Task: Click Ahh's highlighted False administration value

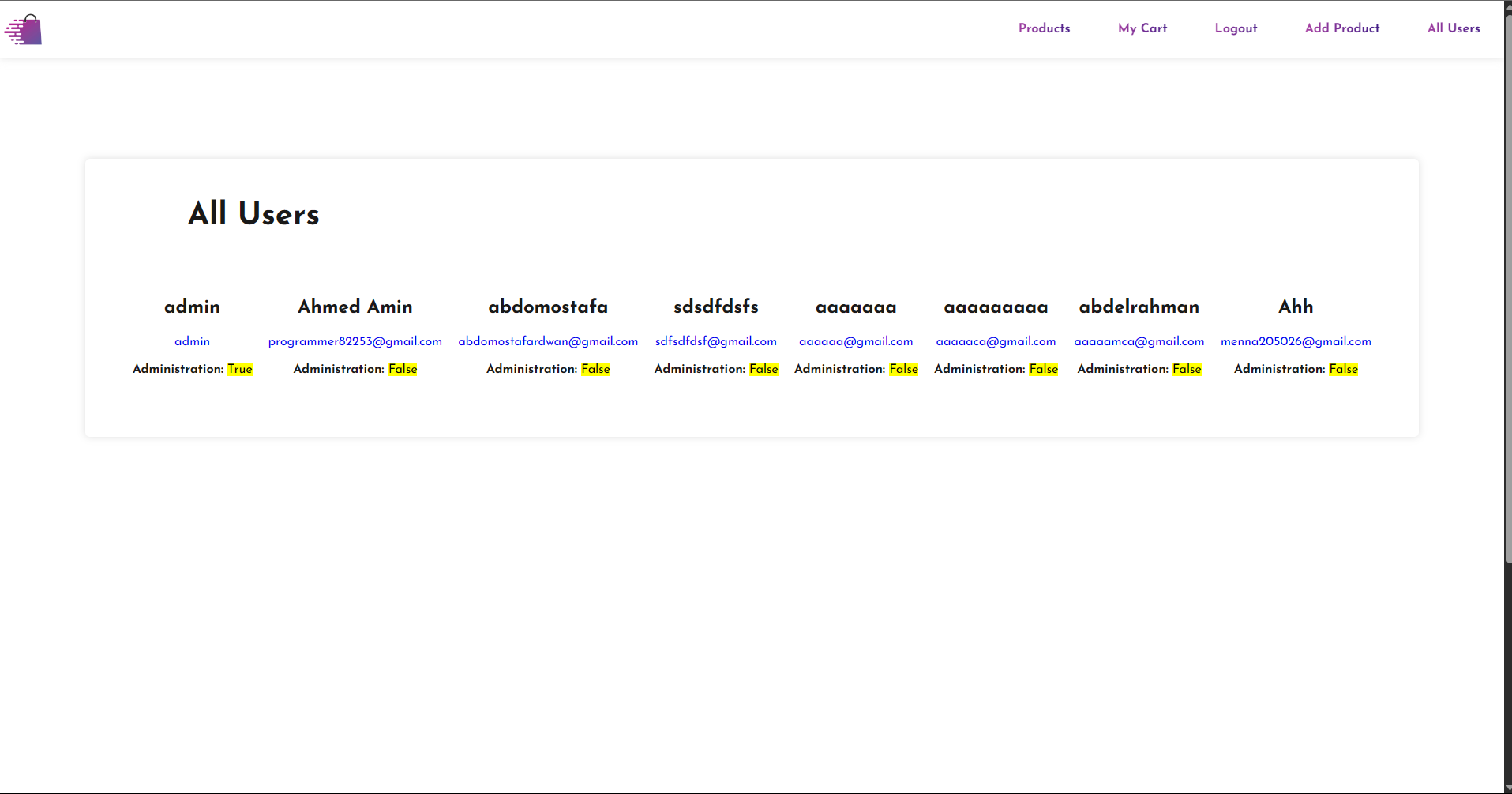Action: coord(1343,369)
